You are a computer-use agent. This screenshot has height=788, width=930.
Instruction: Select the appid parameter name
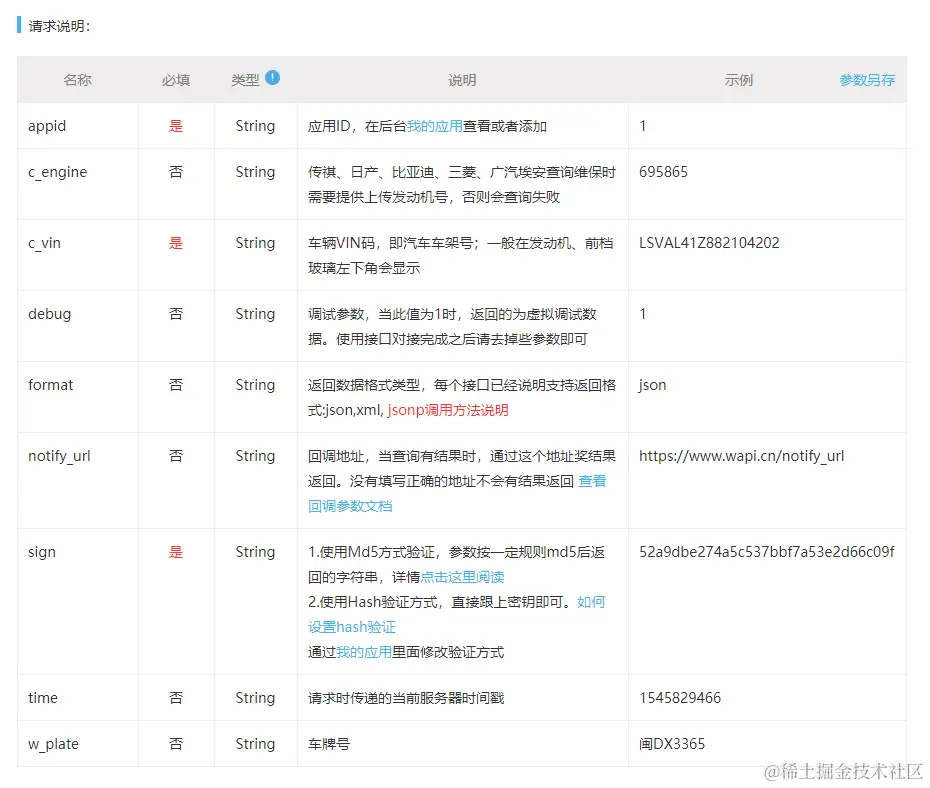[x=47, y=126]
